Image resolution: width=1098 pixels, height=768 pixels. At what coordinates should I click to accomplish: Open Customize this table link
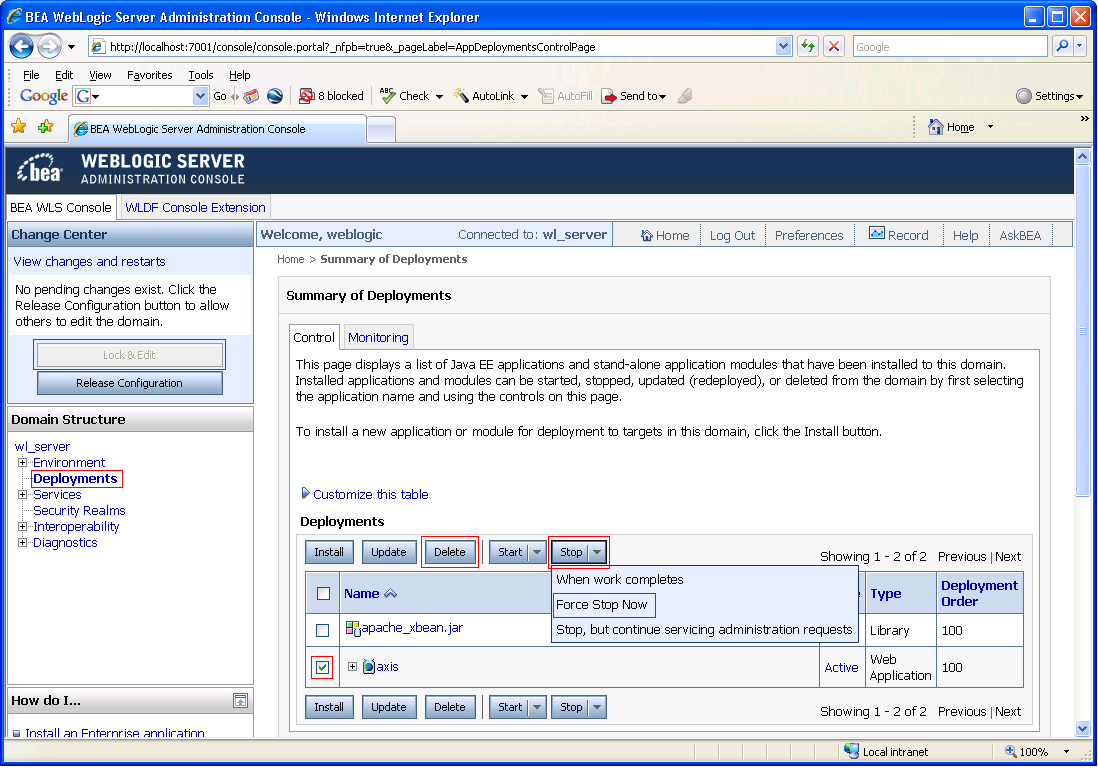(370, 494)
